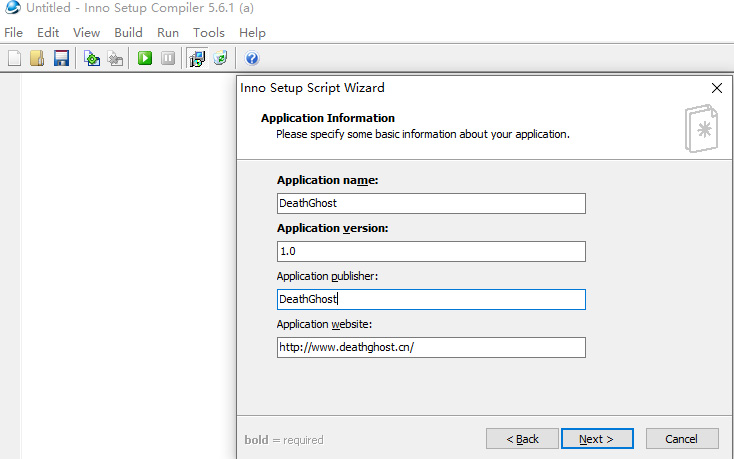Click the New script toolbar icon
734x459 pixels.
pos(15,58)
